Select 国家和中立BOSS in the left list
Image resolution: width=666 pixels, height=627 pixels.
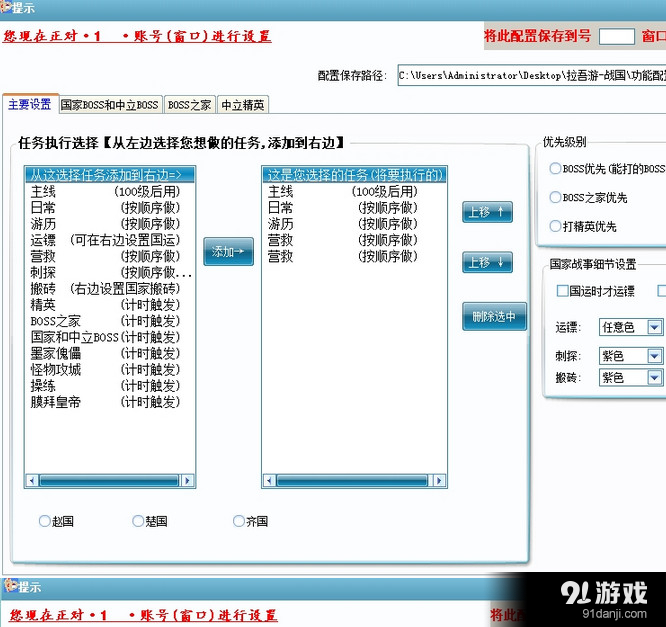110,337
